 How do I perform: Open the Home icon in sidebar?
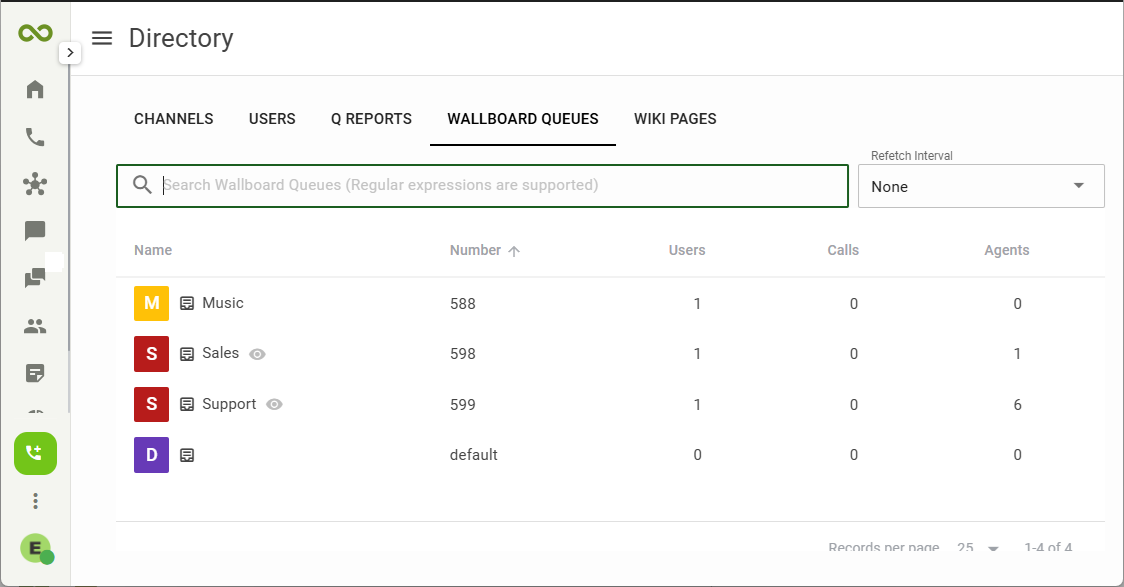coord(35,89)
